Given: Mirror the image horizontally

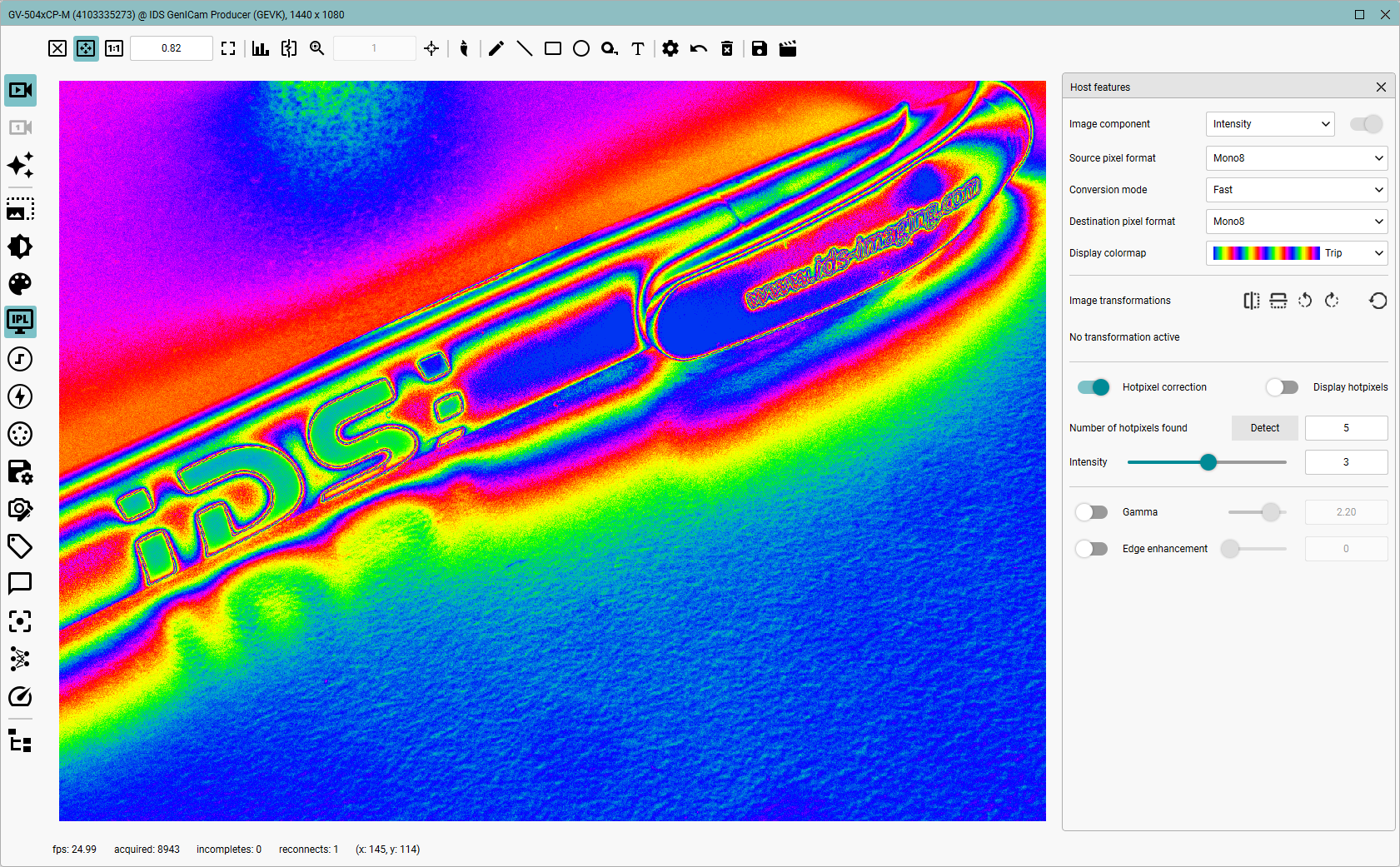Looking at the screenshot, I should pos(1252,301).
